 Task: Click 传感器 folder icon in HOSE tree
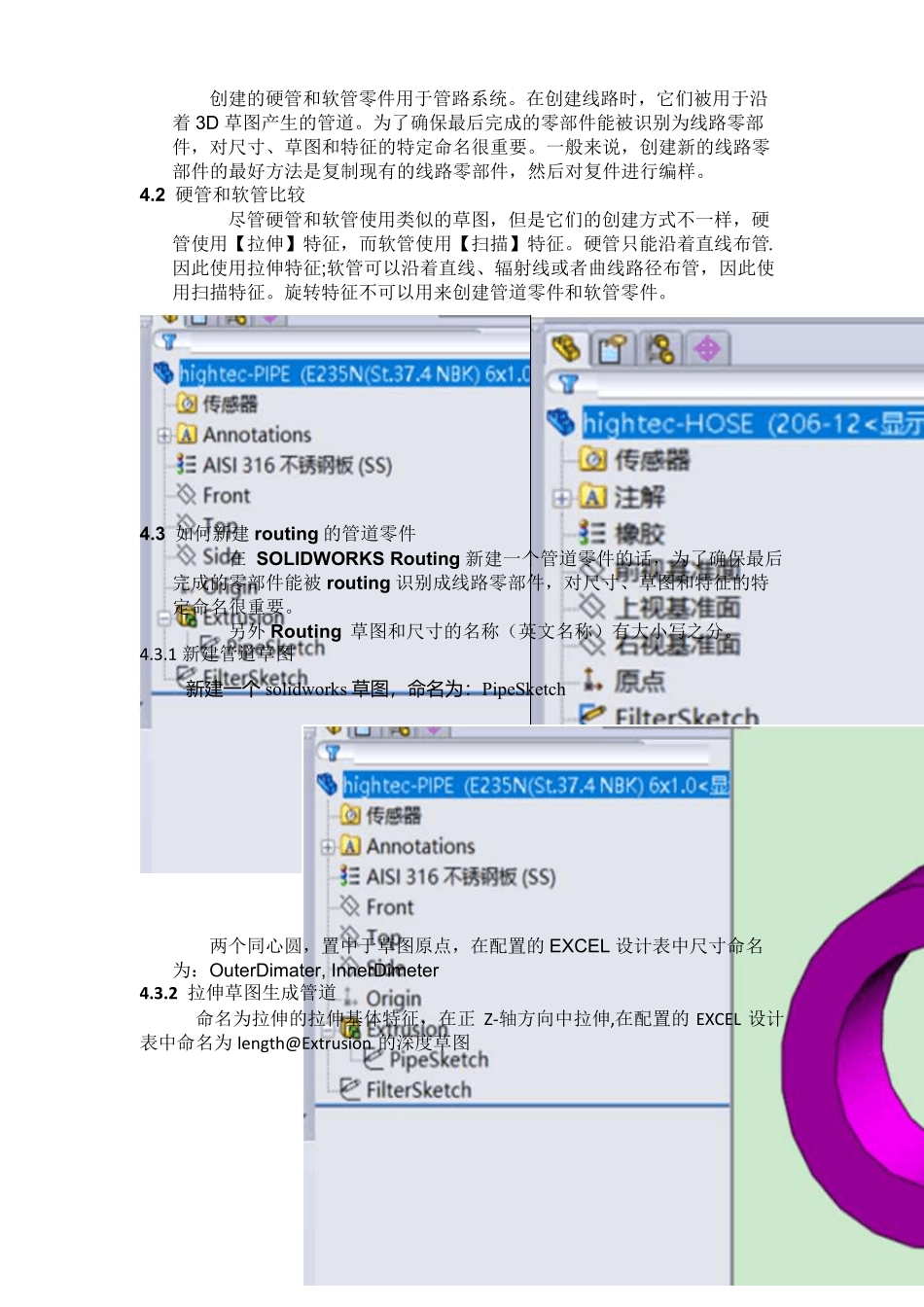[592, 459]
